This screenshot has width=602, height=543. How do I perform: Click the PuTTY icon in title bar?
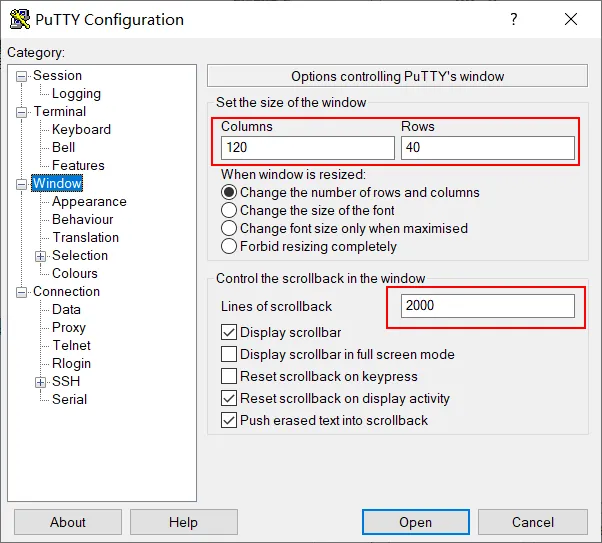(17, 19)
